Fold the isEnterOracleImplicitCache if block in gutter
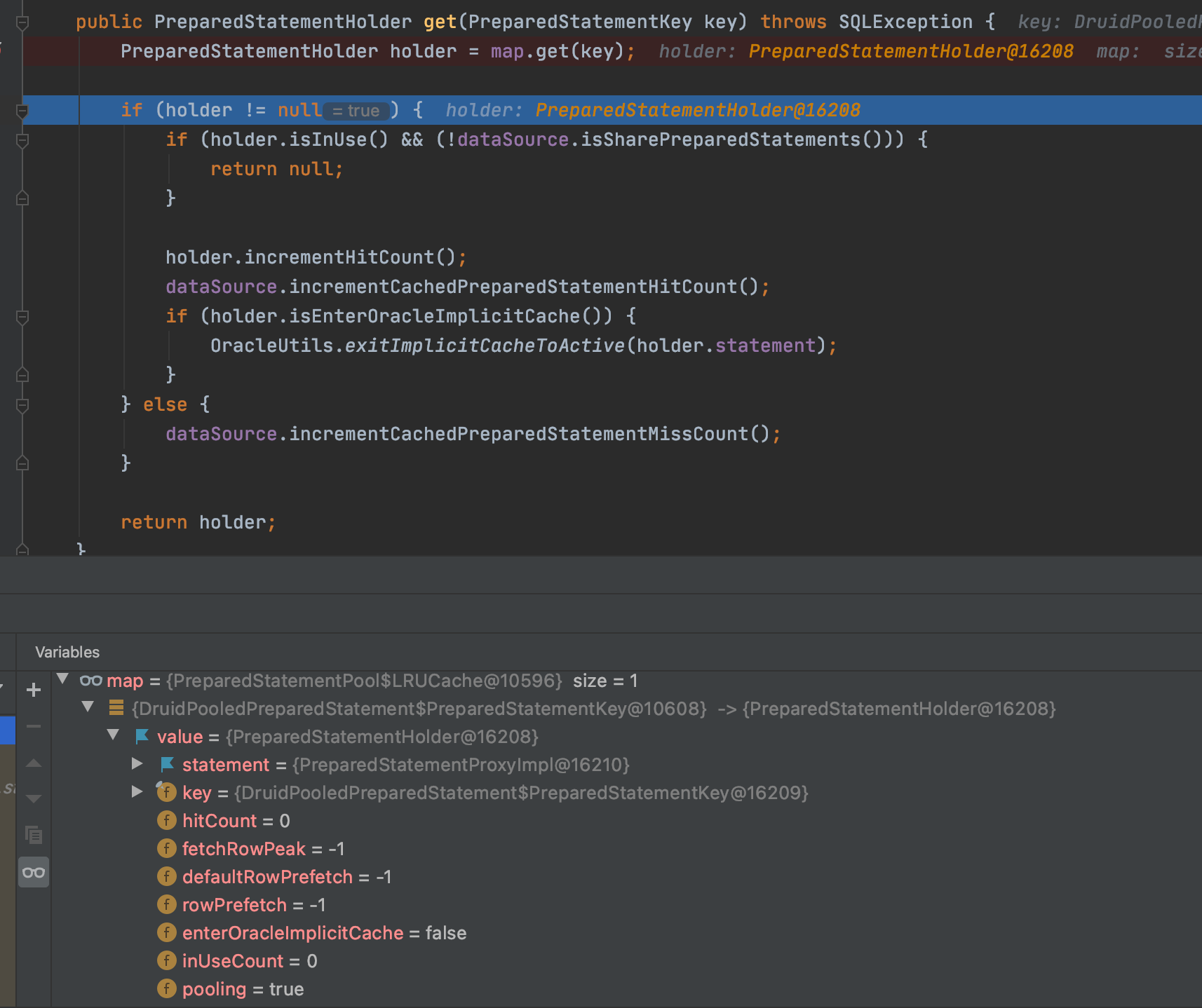 point(22,317)
